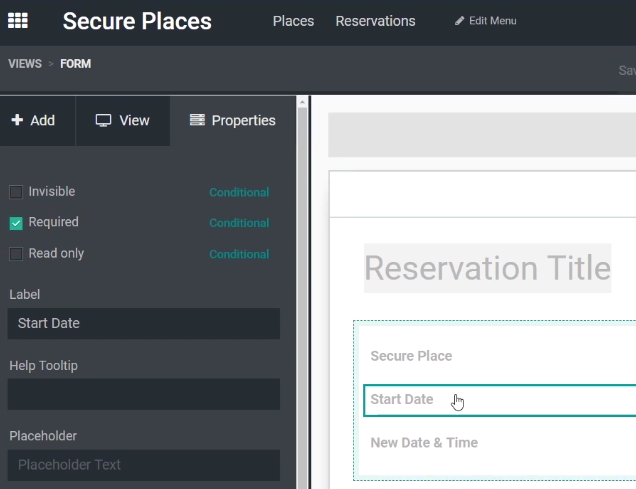Uncheck the Required checkbox
The height and width of the screenshot is (489, 636).
tap(16, 223)
